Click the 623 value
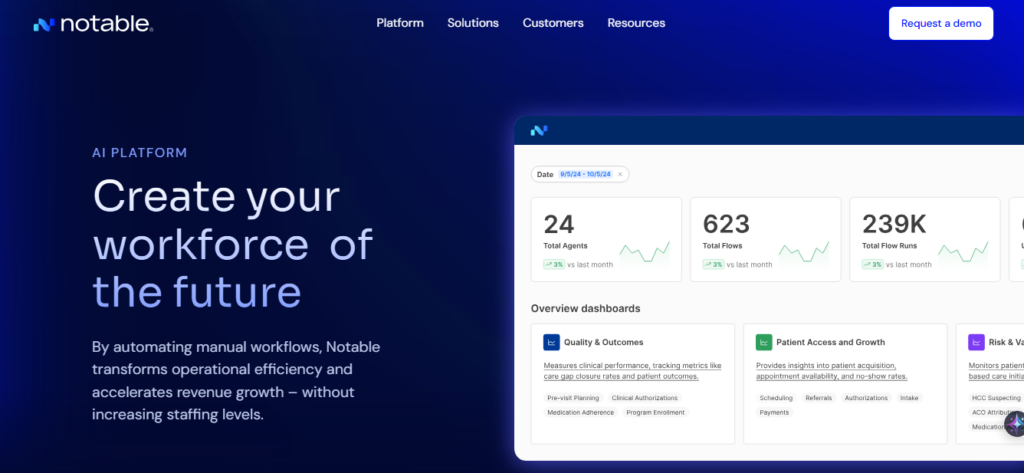Screen dimensions: 1024x473 coord(726,224)
